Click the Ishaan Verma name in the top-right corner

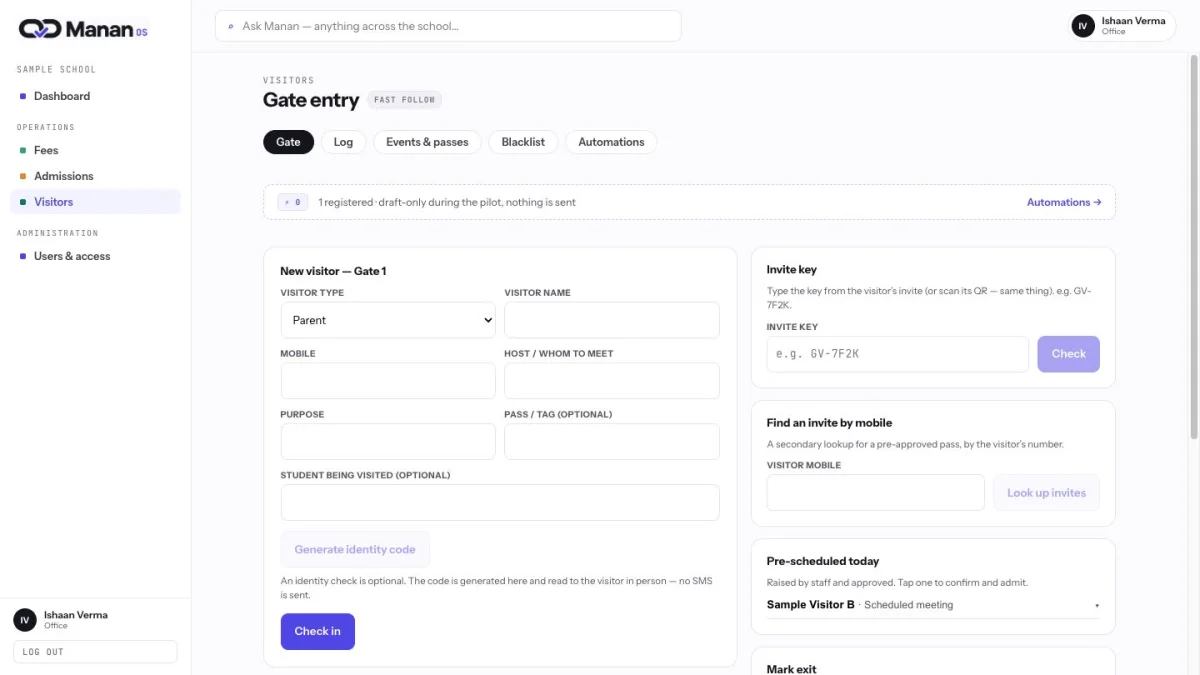pyautogui.click(x=1133, y=21)
